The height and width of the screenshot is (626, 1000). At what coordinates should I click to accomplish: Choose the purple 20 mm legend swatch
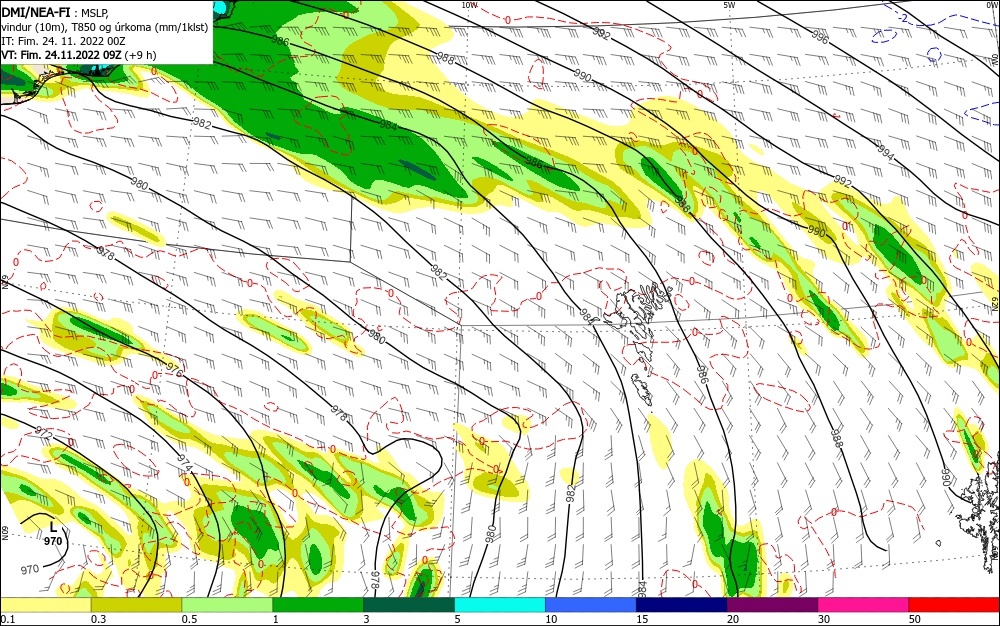pyautogui.click(x=772, y=605)
